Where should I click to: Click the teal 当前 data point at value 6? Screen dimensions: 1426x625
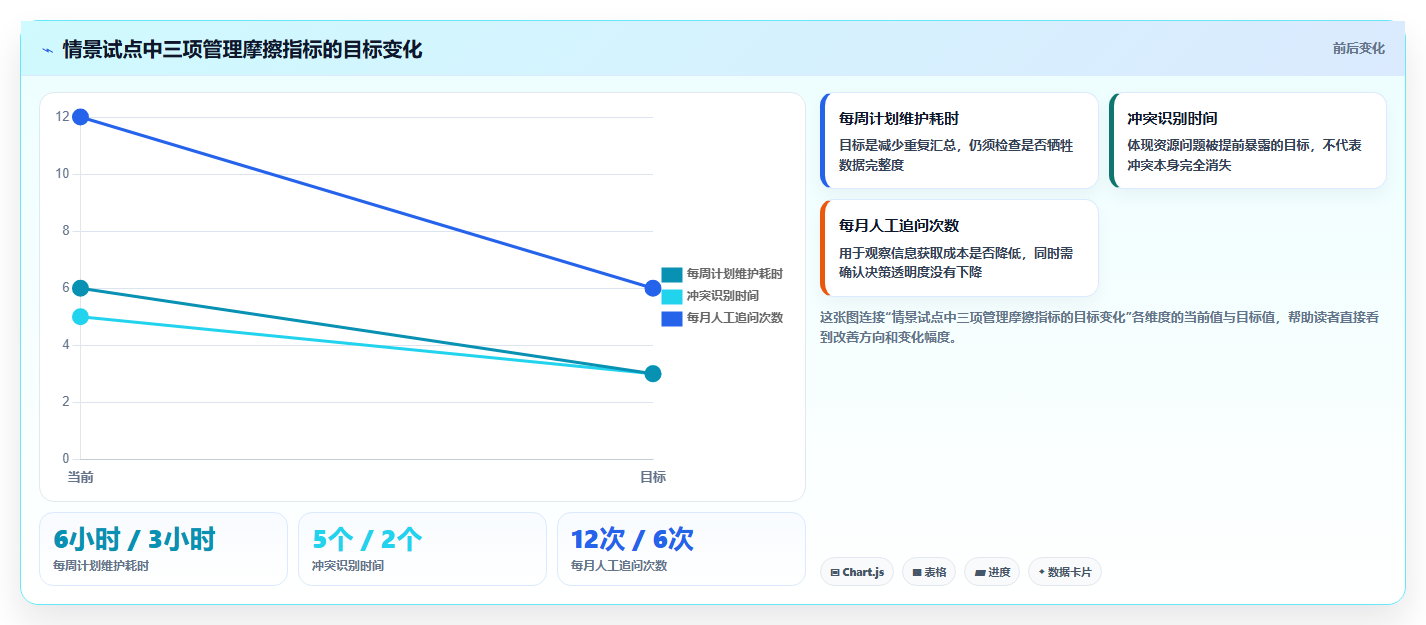click(81, 288)
